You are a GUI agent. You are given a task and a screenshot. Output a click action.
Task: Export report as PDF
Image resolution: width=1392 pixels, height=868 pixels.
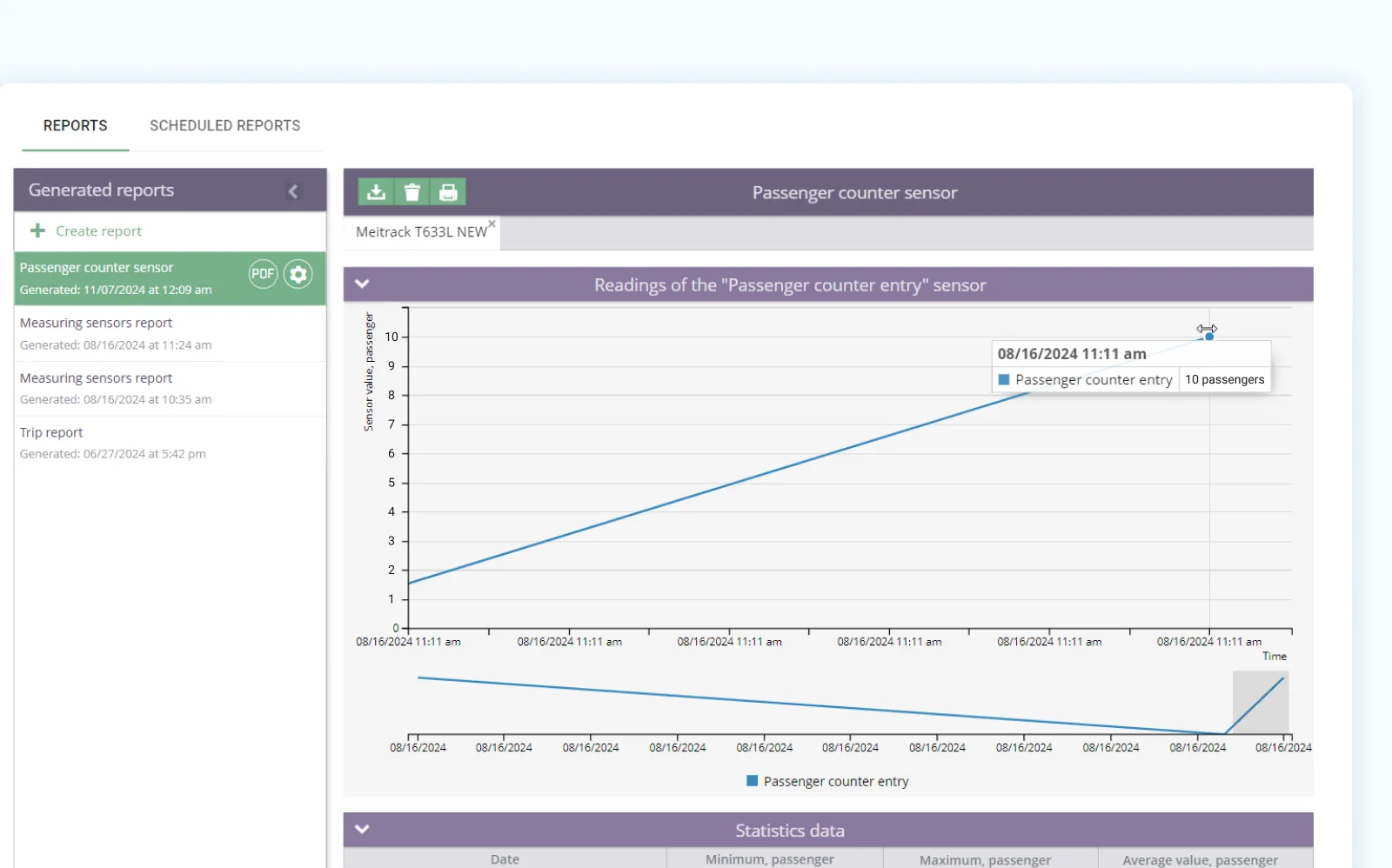point(263,274)
